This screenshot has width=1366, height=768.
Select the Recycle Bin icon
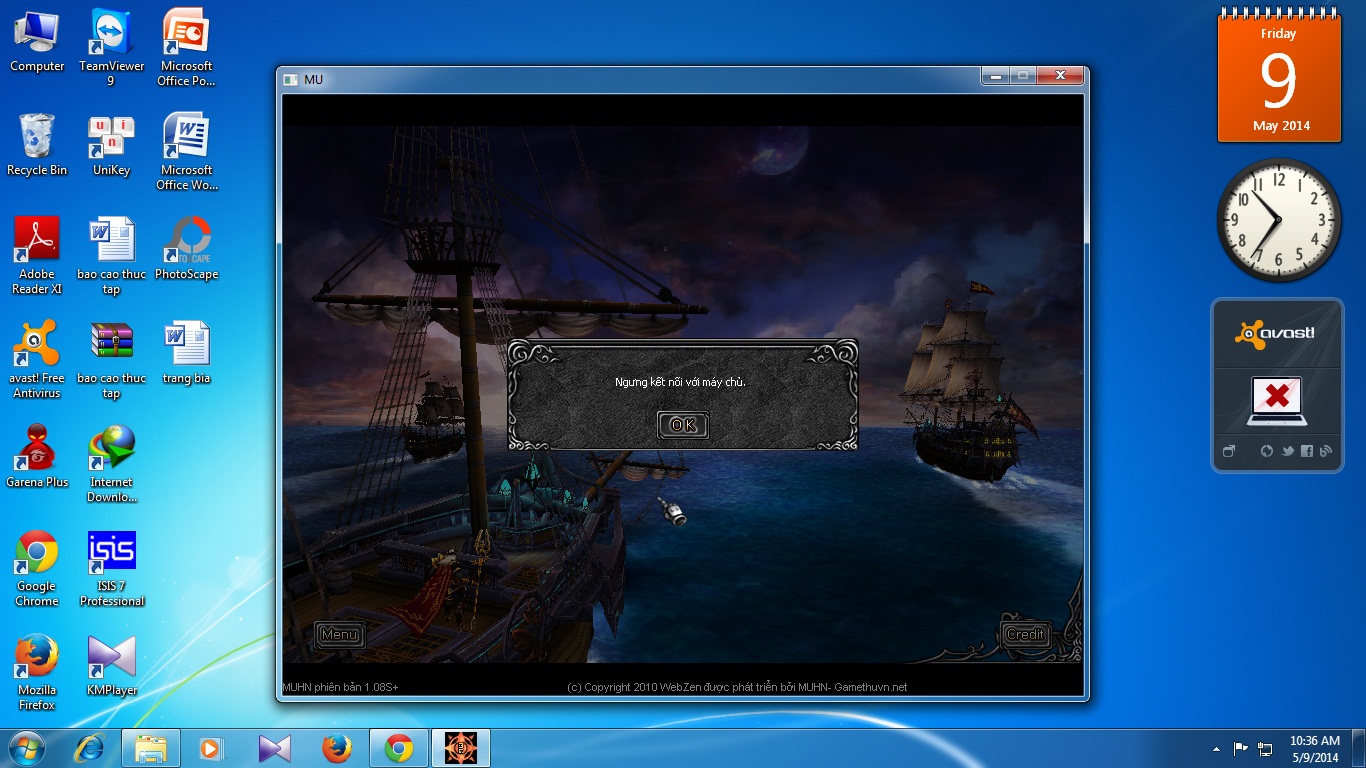coord(37,145)
